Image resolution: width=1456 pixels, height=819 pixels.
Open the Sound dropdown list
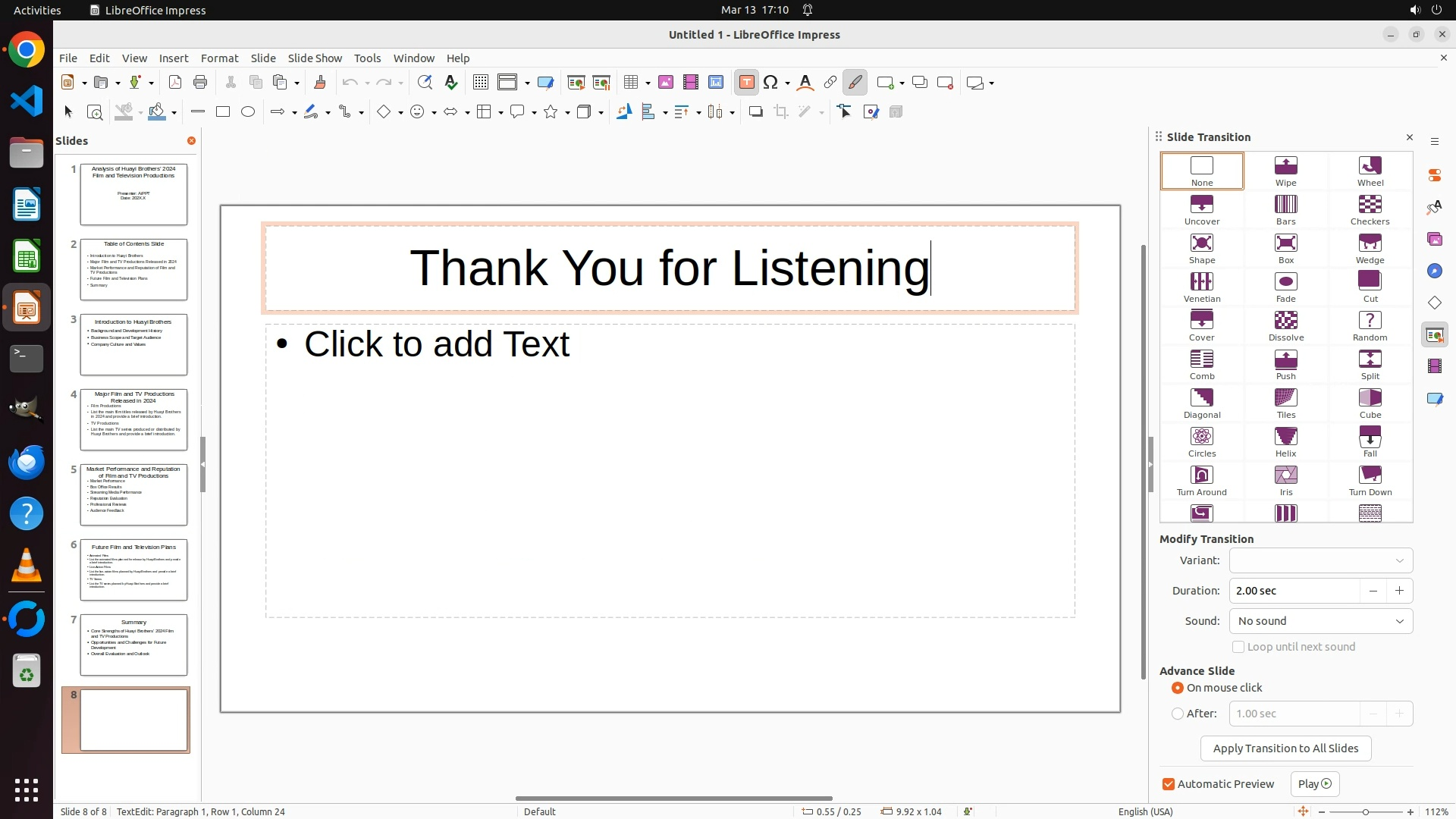[1320, 621]
